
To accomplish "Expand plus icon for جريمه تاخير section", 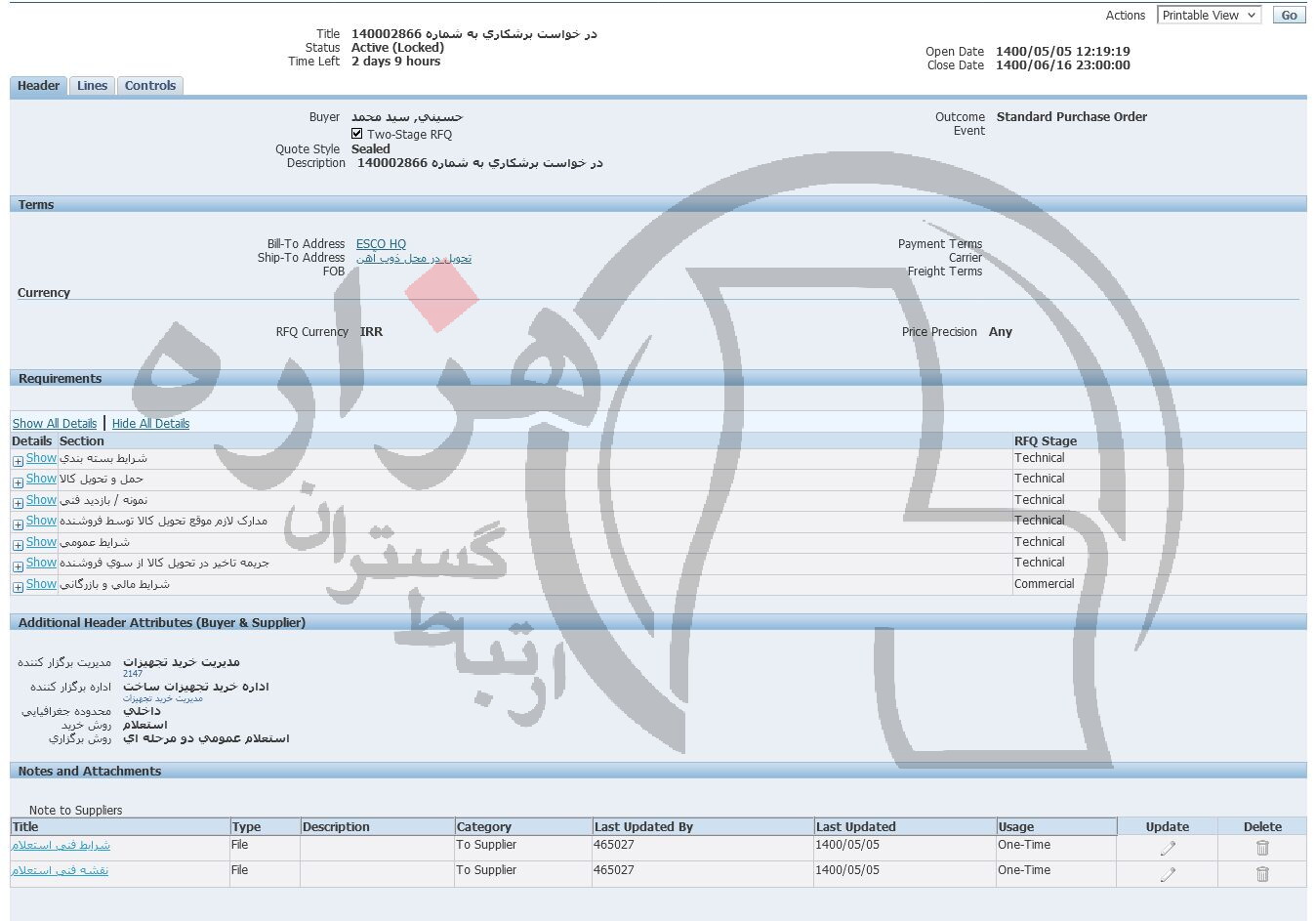I will [x=18, y=566].
